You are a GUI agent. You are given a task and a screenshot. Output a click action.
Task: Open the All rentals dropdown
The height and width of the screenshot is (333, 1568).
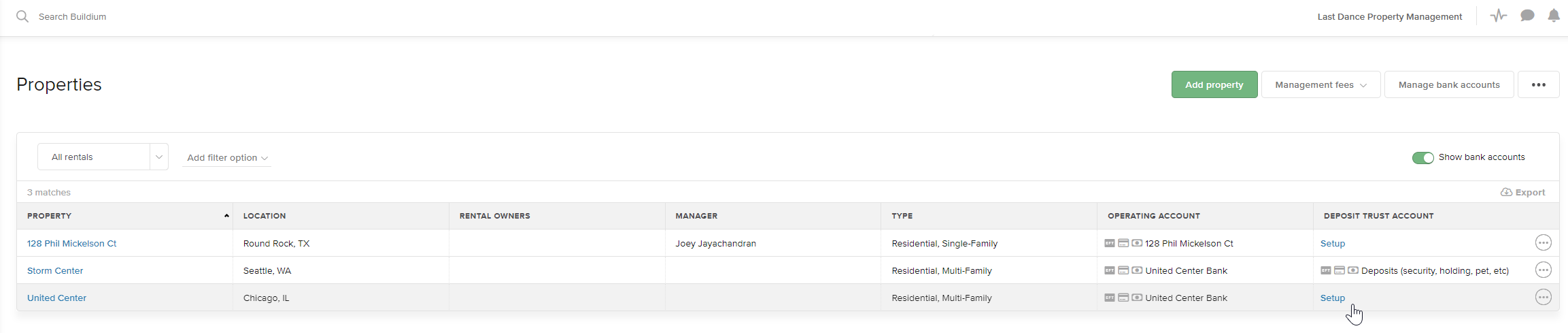coord(103,157)
